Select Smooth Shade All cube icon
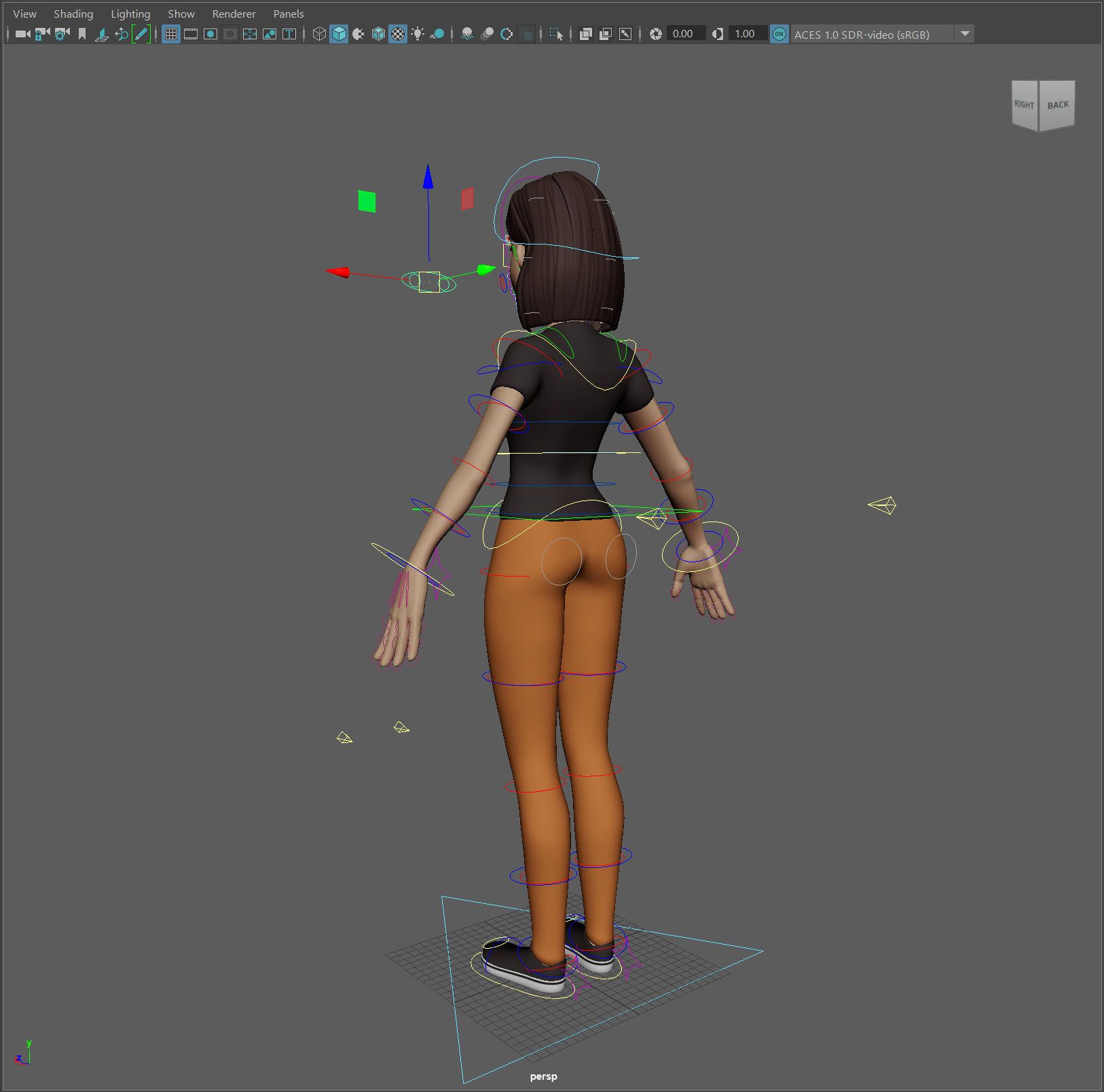Viewport: 1104px width, 1092px height. [x=339, y=34]
